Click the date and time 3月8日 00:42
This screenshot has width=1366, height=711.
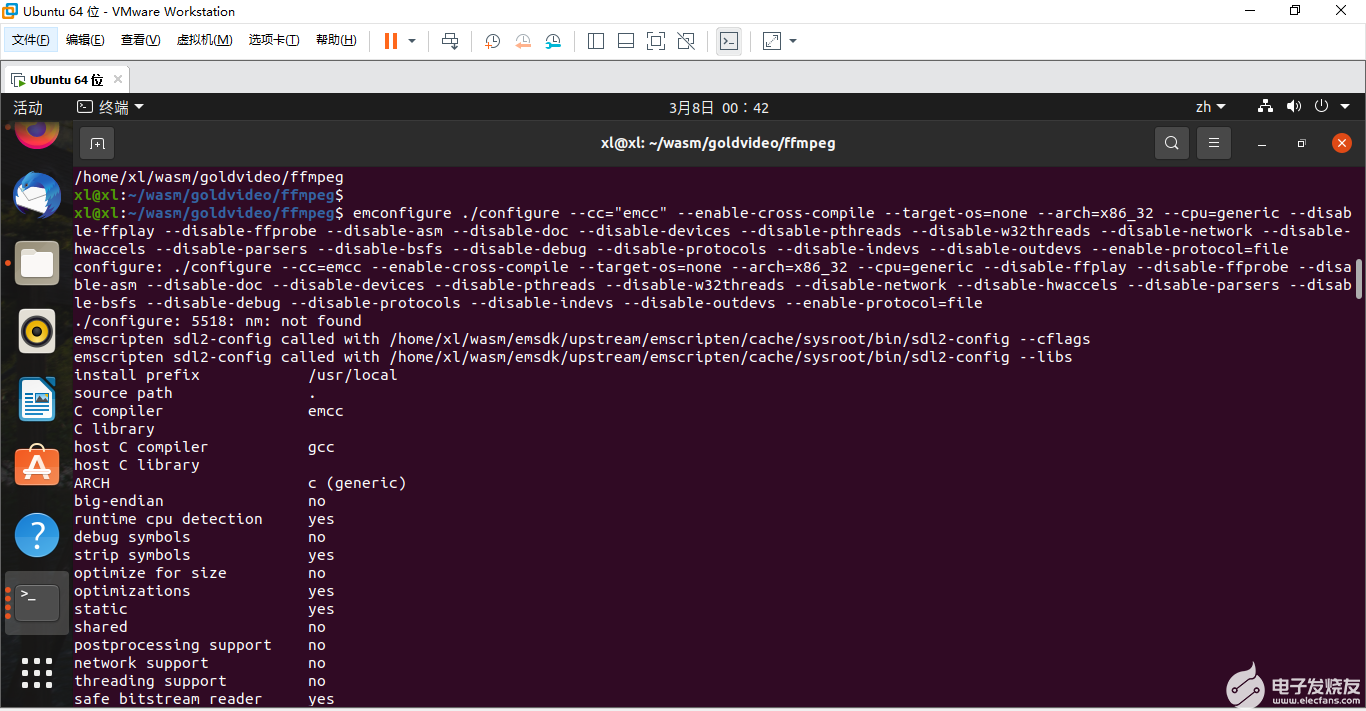719,107
